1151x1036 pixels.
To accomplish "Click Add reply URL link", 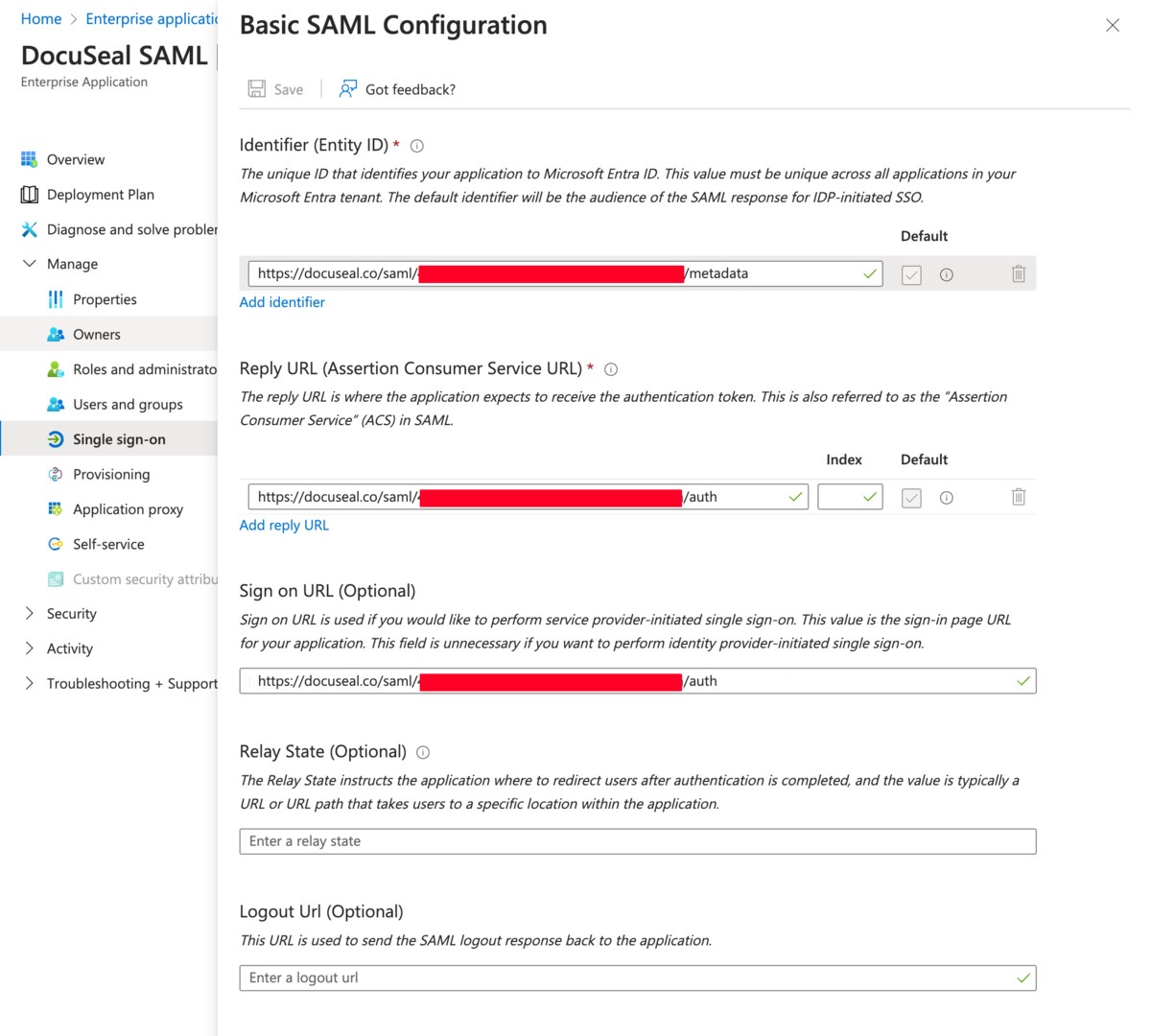I will coord(284,525).
